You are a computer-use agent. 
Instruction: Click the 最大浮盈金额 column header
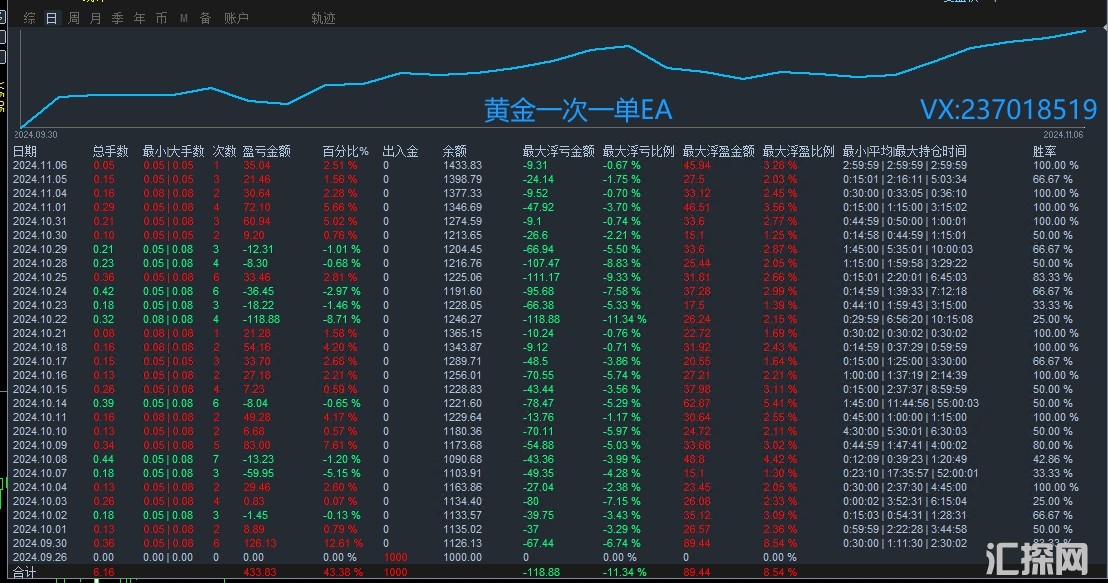[x=719, y=151]
